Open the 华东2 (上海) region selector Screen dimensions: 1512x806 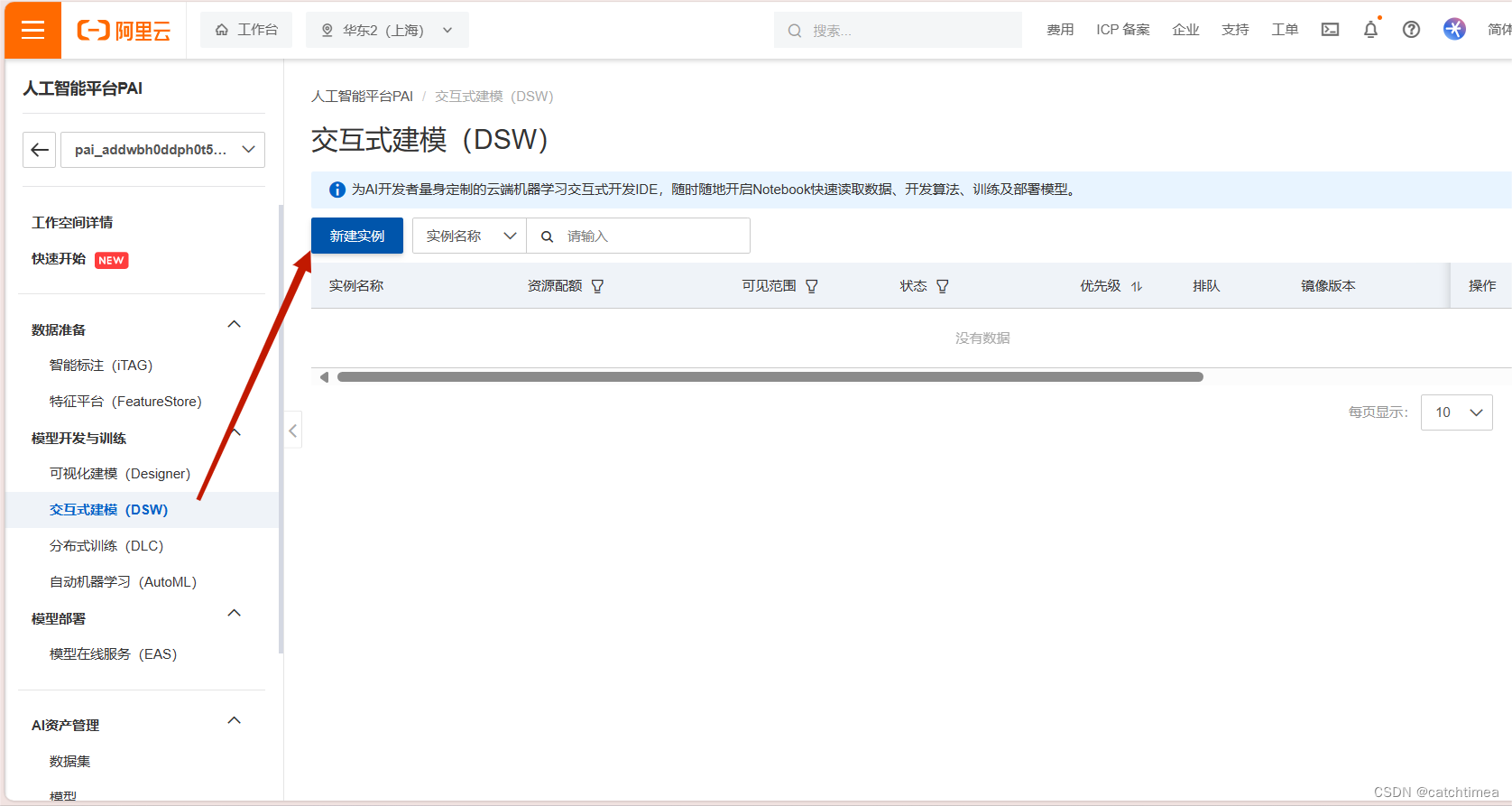(387, 30)
